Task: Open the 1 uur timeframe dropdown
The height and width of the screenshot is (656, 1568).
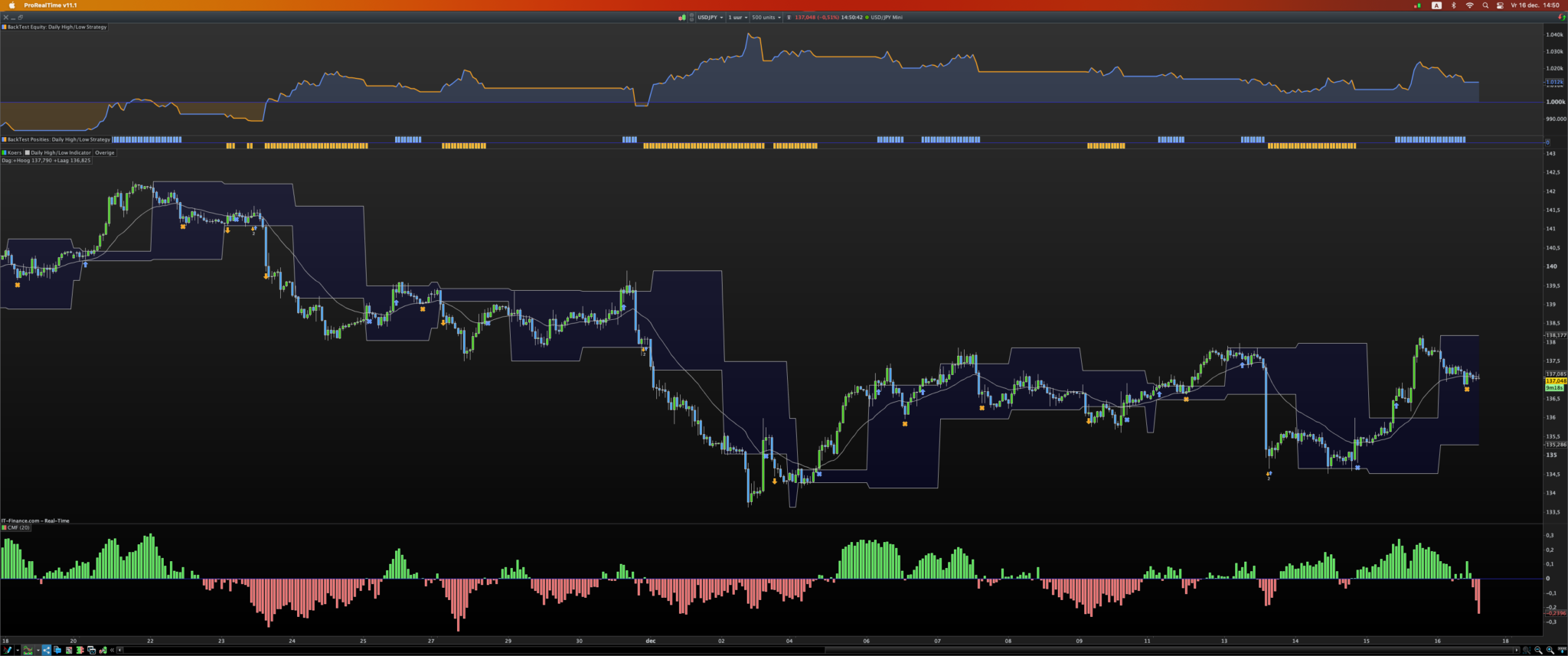Action: click(x=738, y=17)
